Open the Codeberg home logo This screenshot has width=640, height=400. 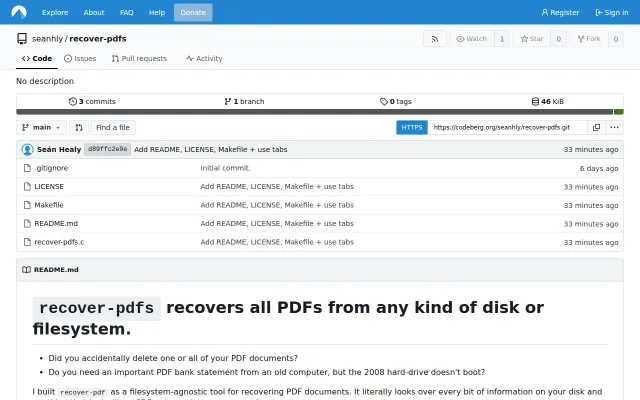[x=19, y=12]
